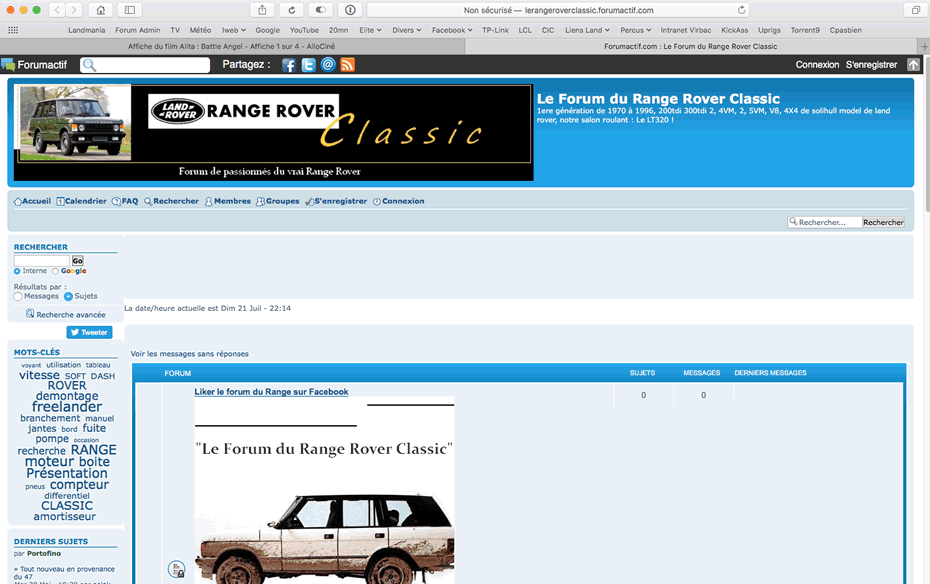Click the 'amortisseur' keyword tag

tap(65, 516)
